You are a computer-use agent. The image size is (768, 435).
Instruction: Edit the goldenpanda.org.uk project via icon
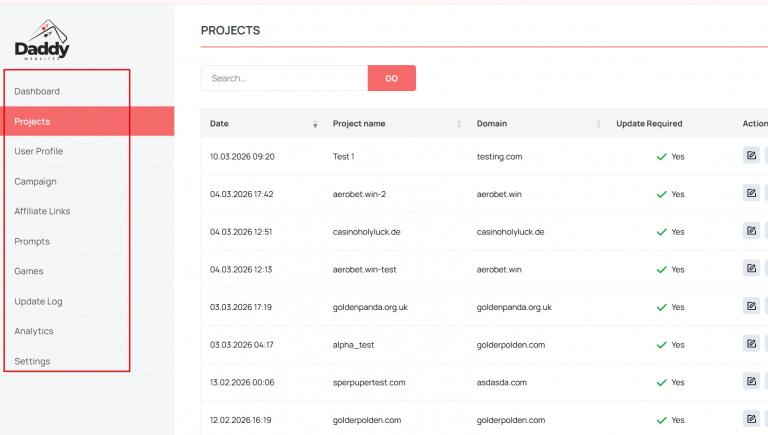tap(751, 306)
